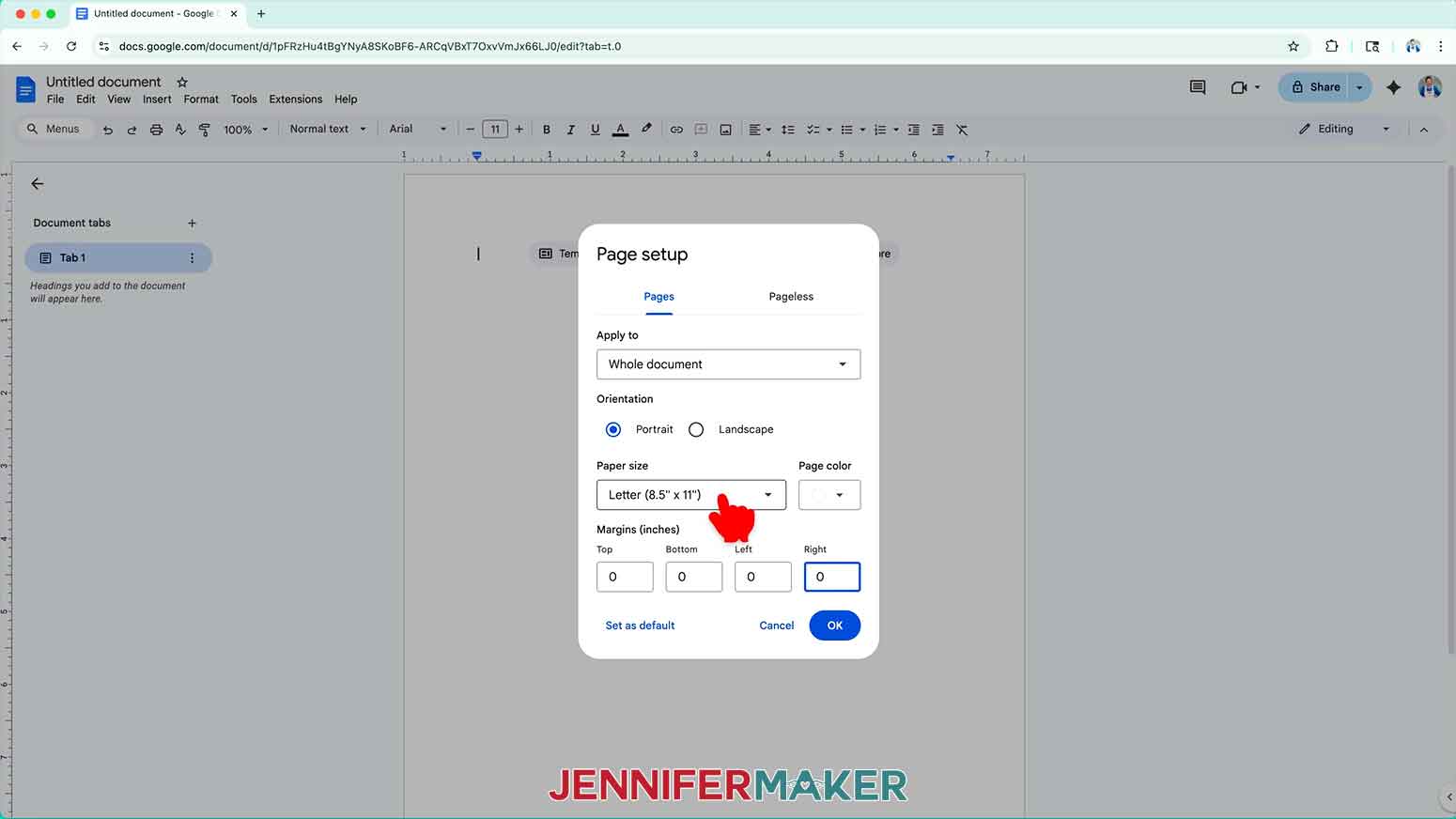
Task: Click the Gemini sparkle icon
Action: coord(1394,87)
